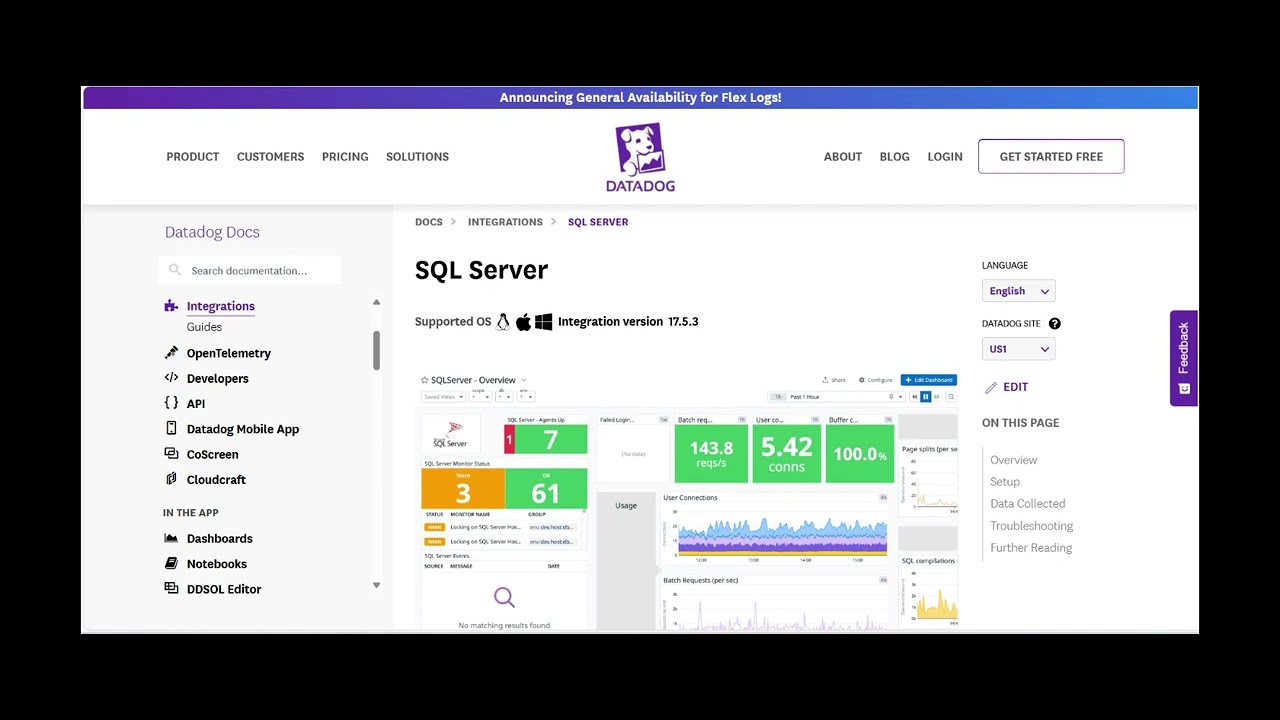The image size is (1280, 720).
Task: Click the sidebar scrollbar thumb
Action: 376,350
